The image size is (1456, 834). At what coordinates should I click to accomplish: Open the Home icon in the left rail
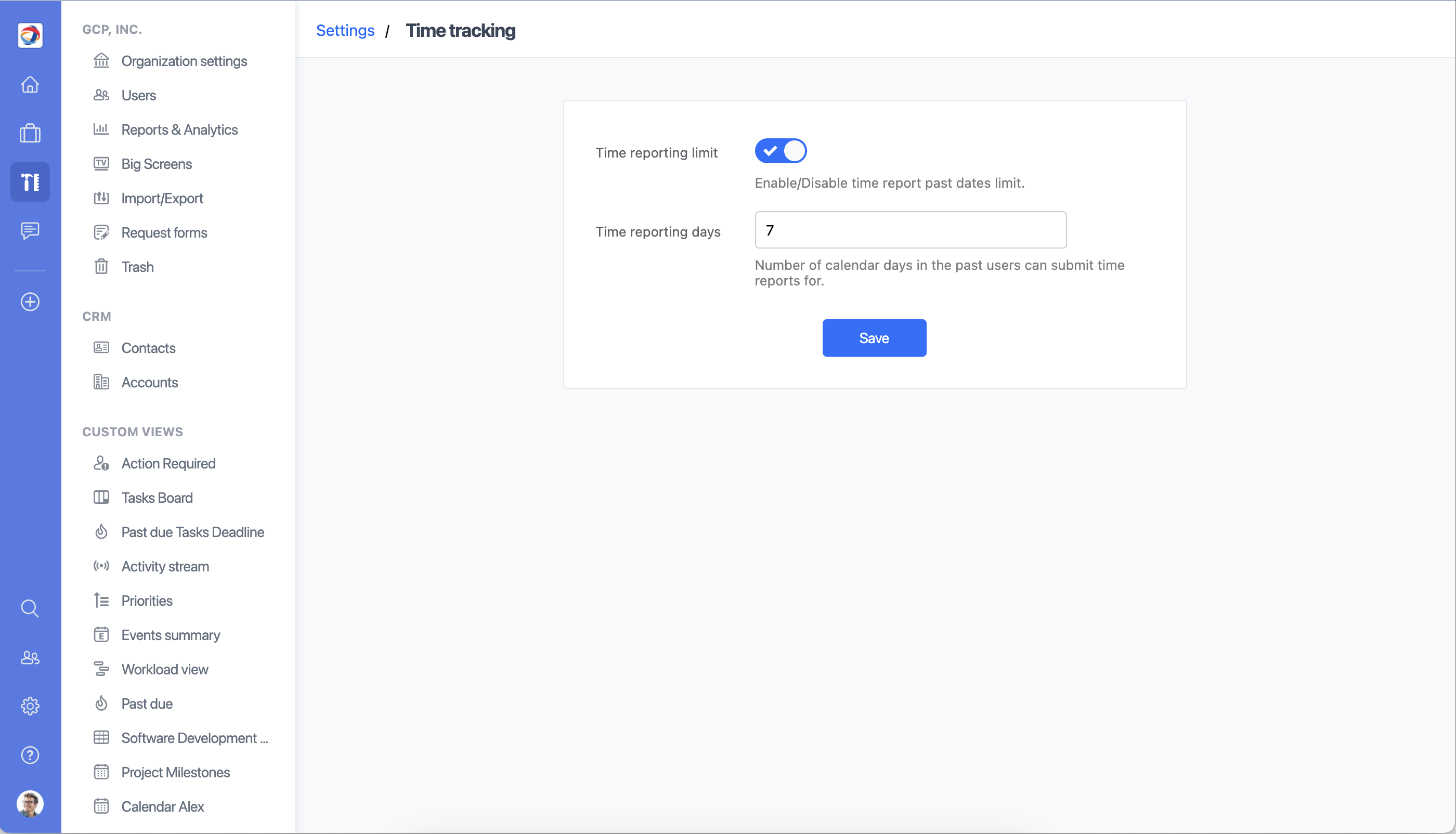point(30,85)
